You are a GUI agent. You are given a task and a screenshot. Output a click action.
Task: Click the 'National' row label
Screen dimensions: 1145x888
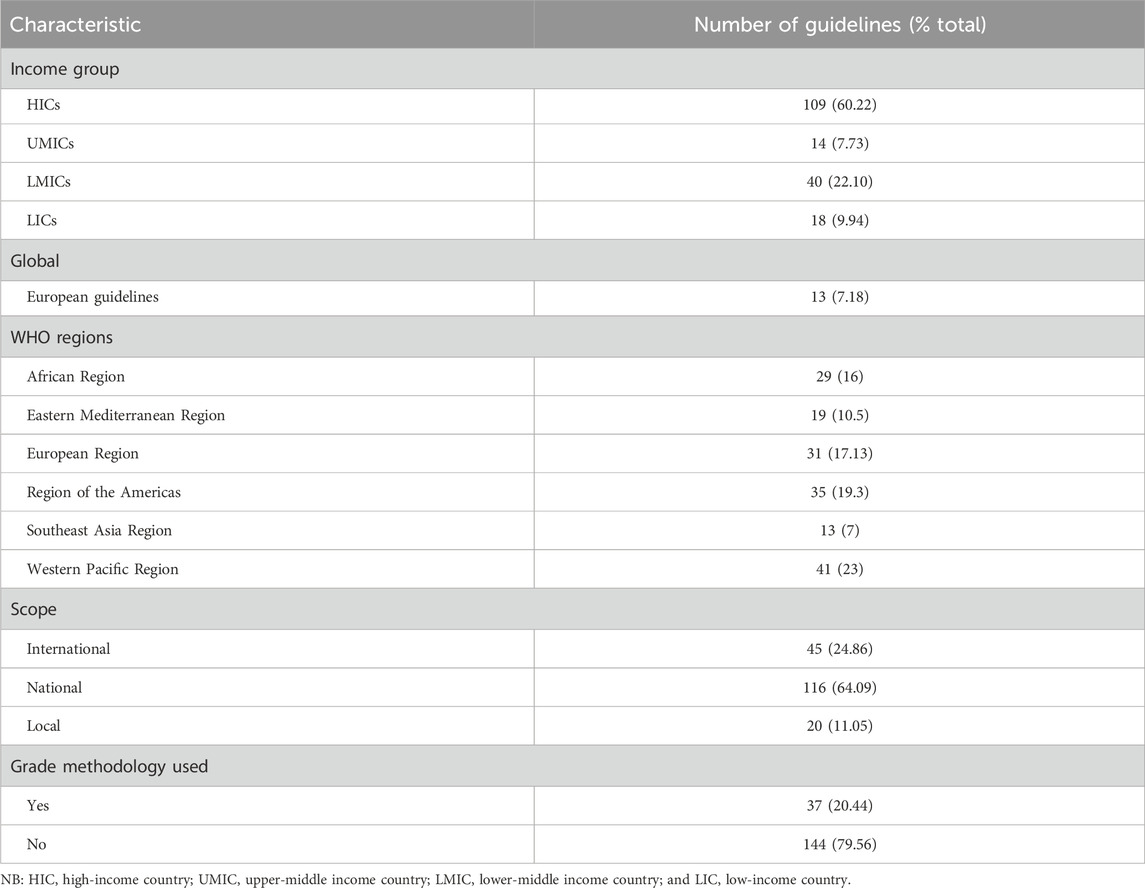click(54, 688)
